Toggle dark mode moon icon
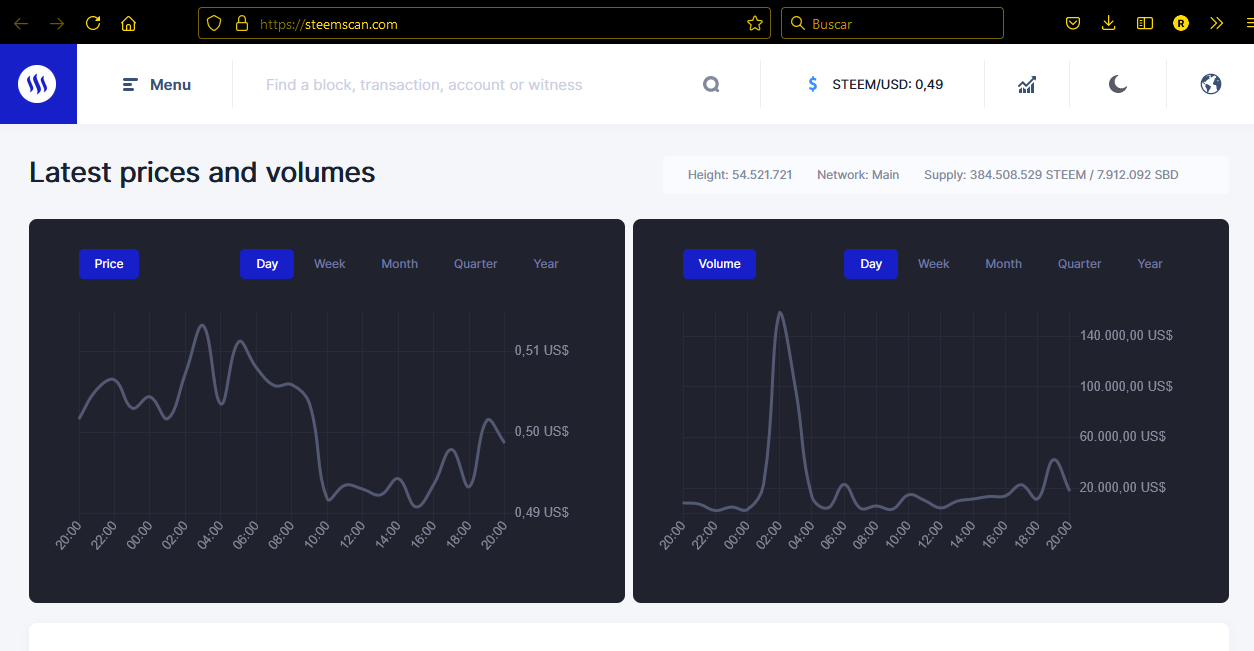The image size is (1254, 651). [x=1118, y=85]
